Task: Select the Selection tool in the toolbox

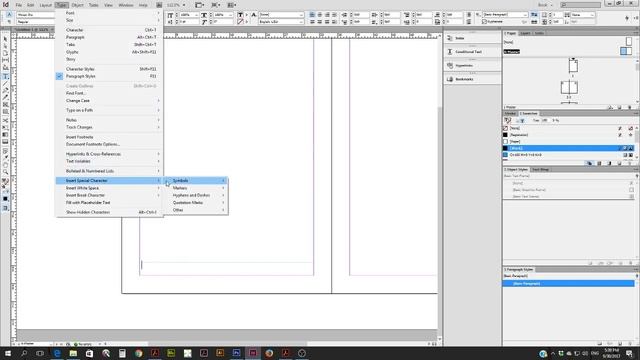Action: pyautogui.click(x=5, y=39)
